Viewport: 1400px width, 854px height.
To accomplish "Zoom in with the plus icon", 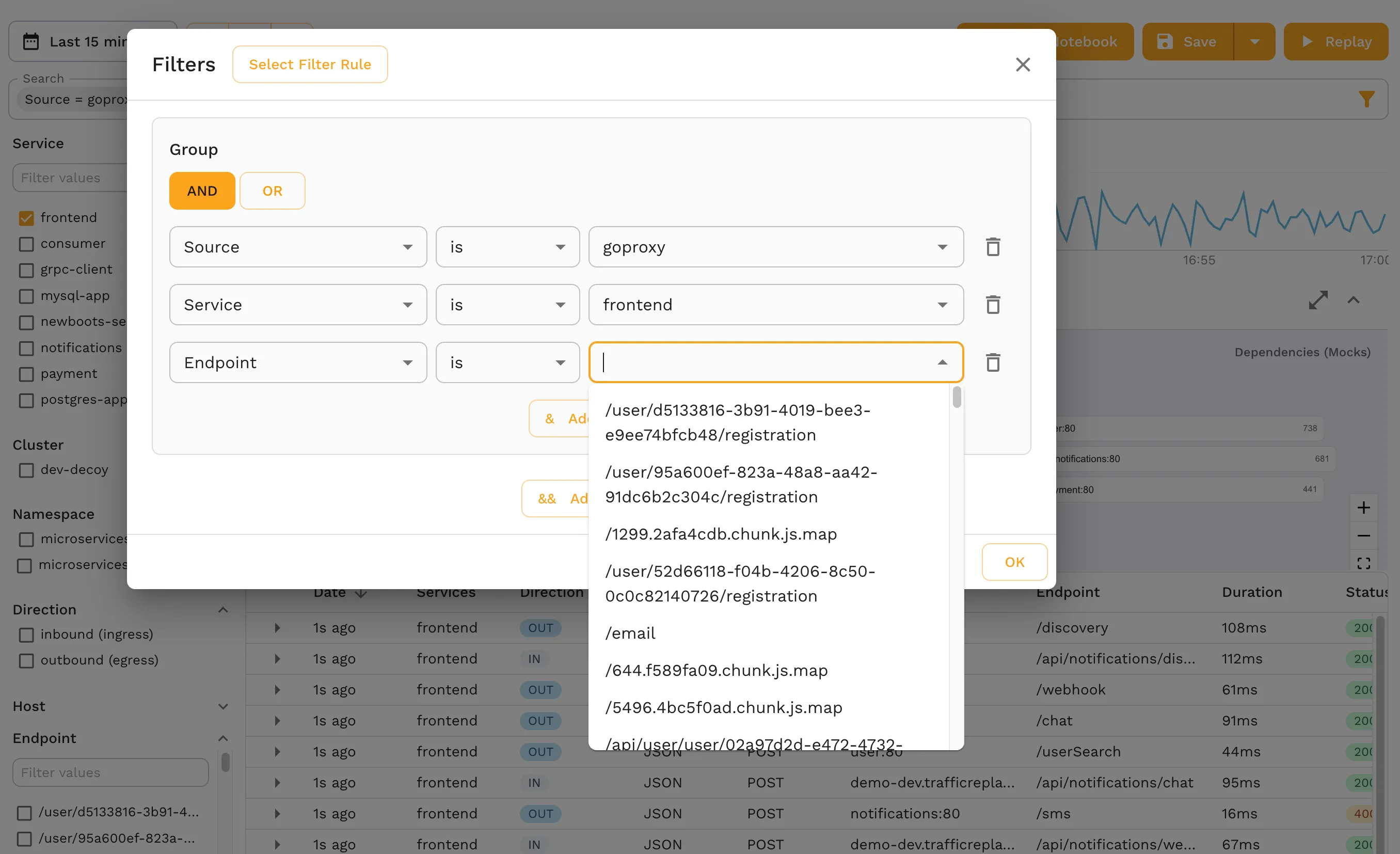I will click(x=1364, y=508).
